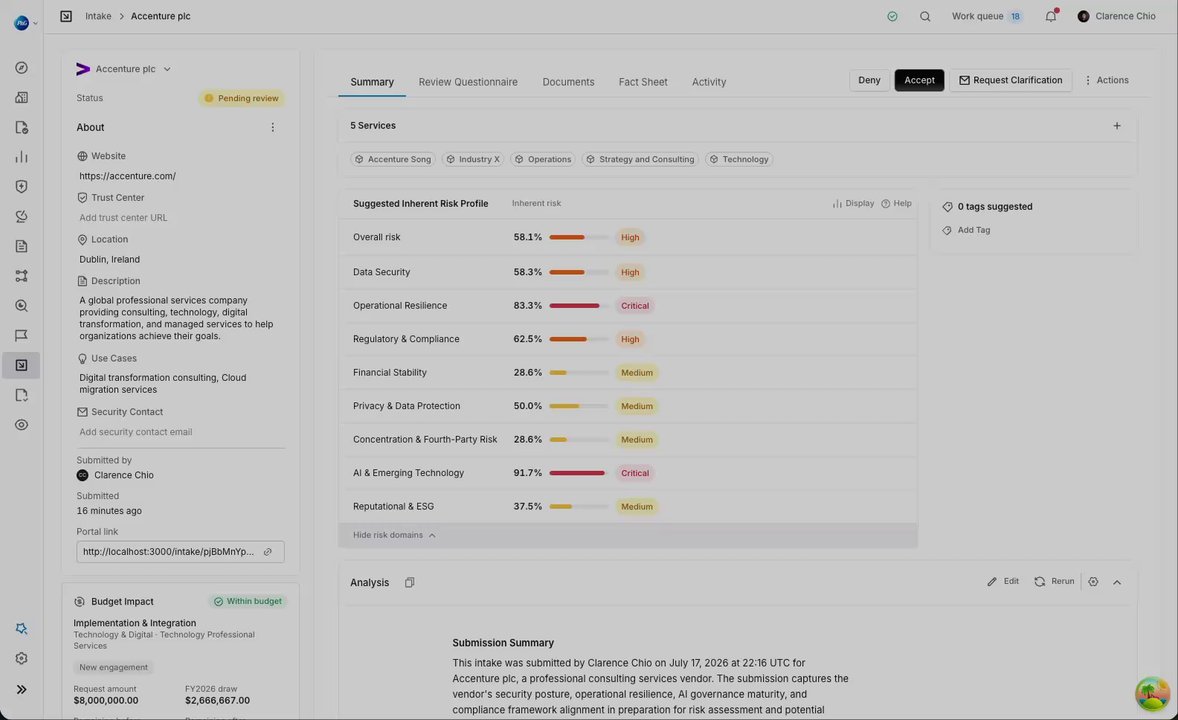Screen dimensions: 1178x720
Task: Switch to the Documents tab
Action: click(568, 82)
